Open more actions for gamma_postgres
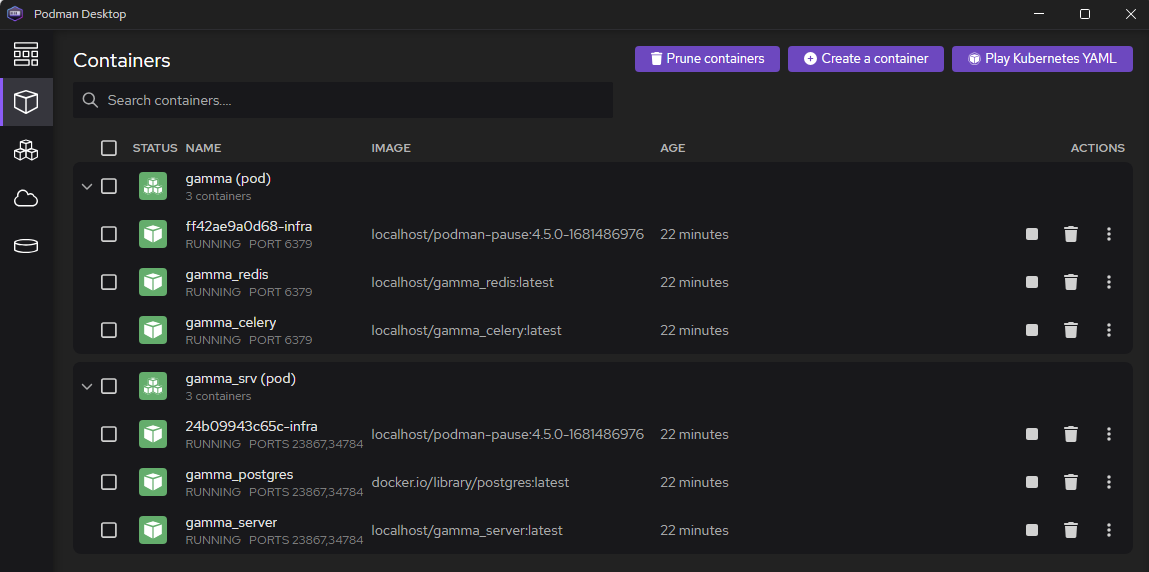 [x=1109, y=482]
